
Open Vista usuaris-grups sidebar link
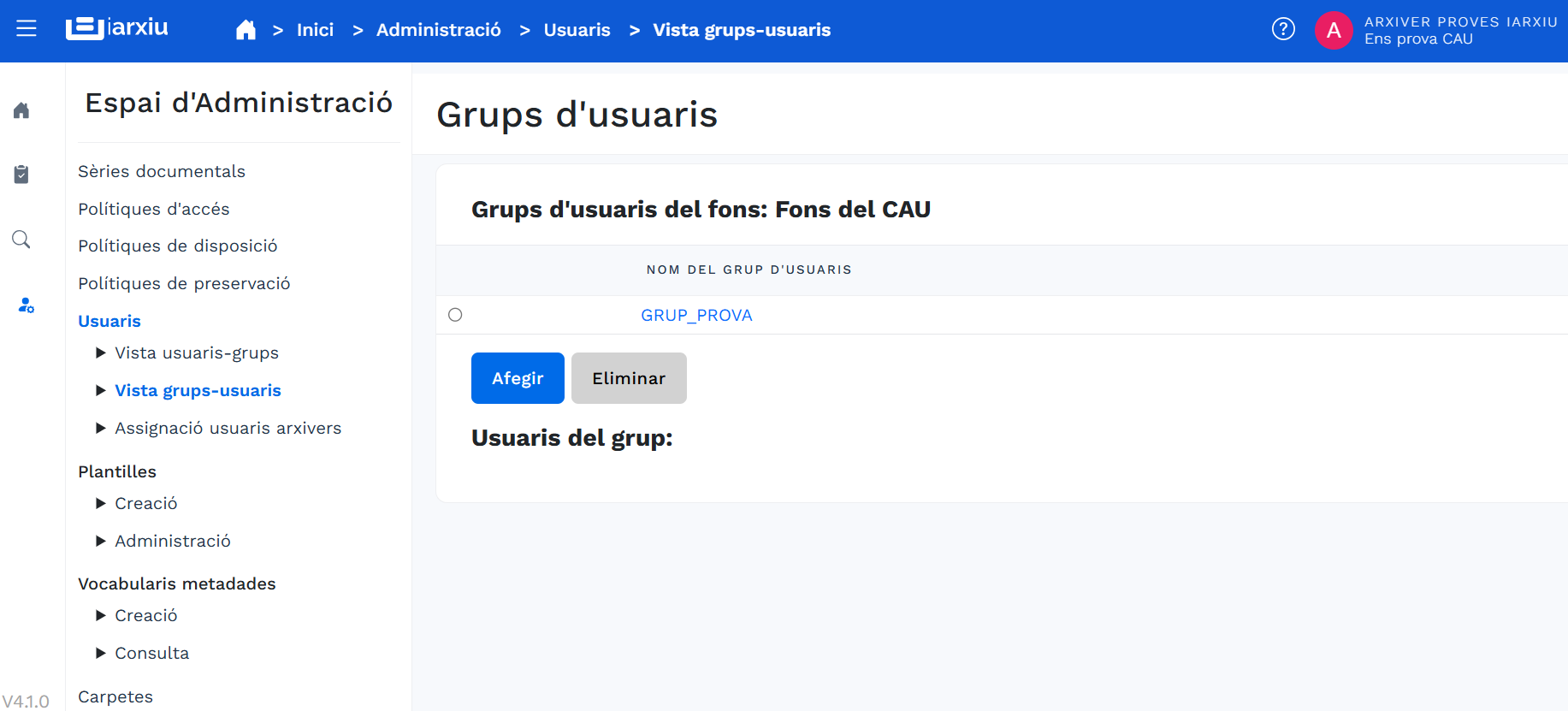coord(197,353)
